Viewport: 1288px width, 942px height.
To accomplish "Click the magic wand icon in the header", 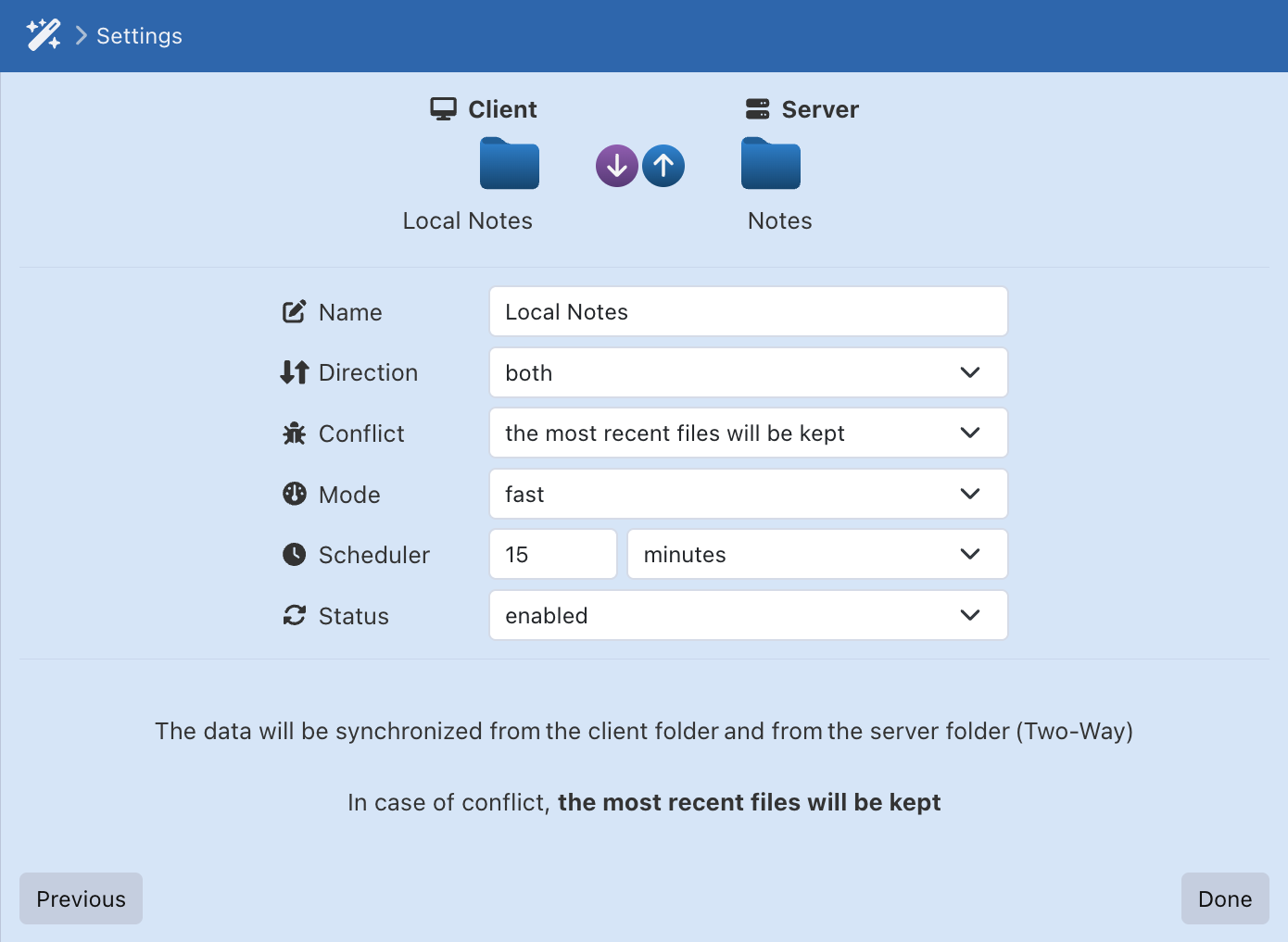I will [x=43, y=35].
